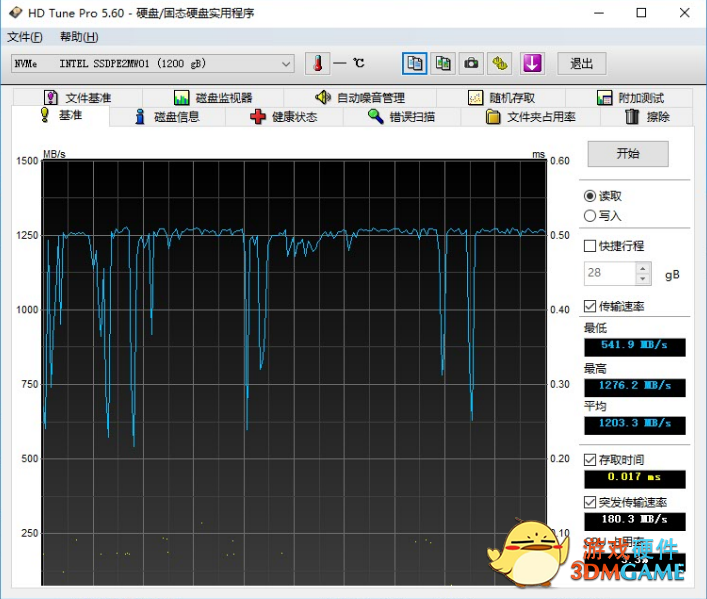This screenshot has height=599, width=707.
Task: Click the 0.017 ms access time value
Action: (x=634, y=479)
